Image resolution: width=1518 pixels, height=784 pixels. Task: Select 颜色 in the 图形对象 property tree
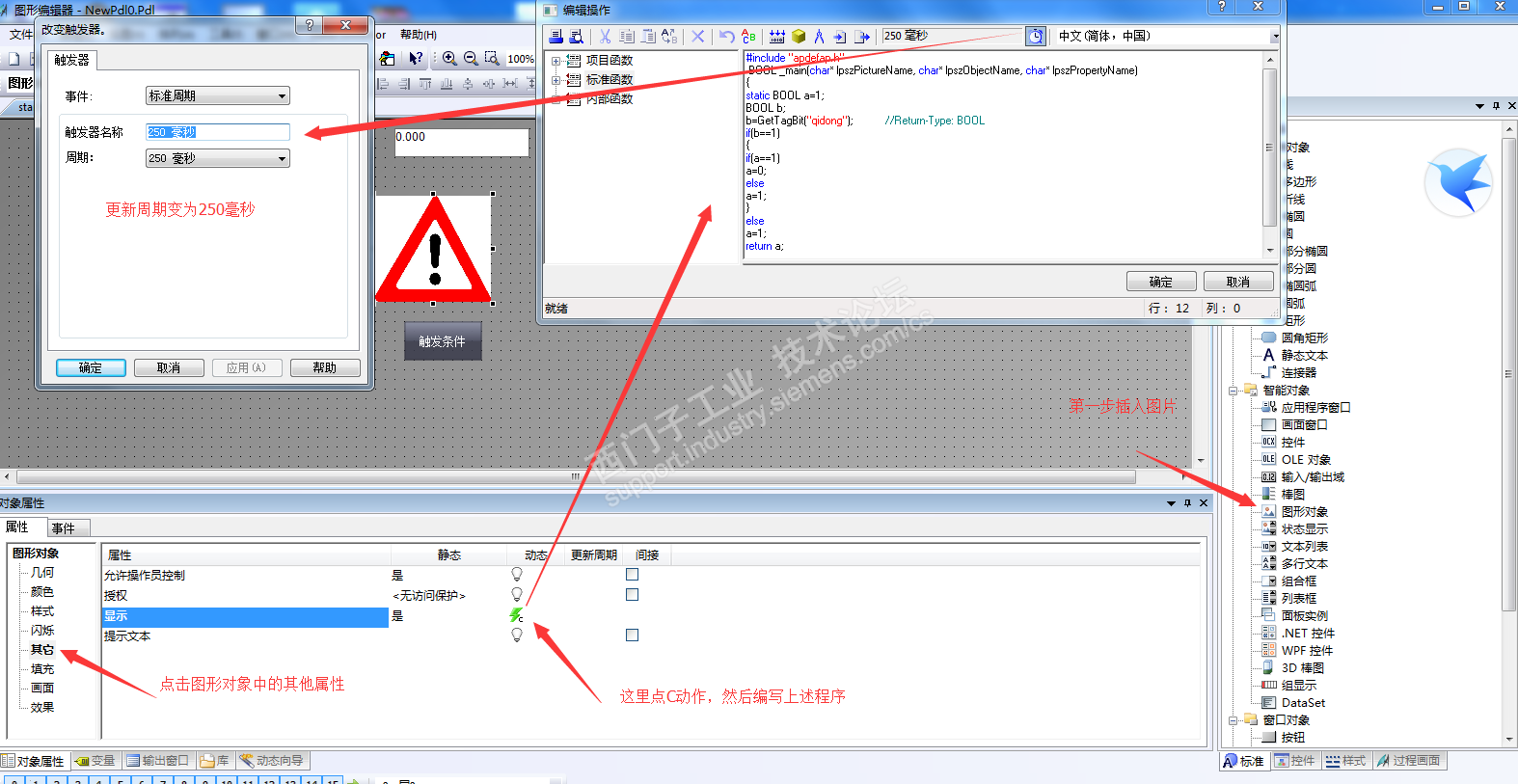tap(42, 592)
